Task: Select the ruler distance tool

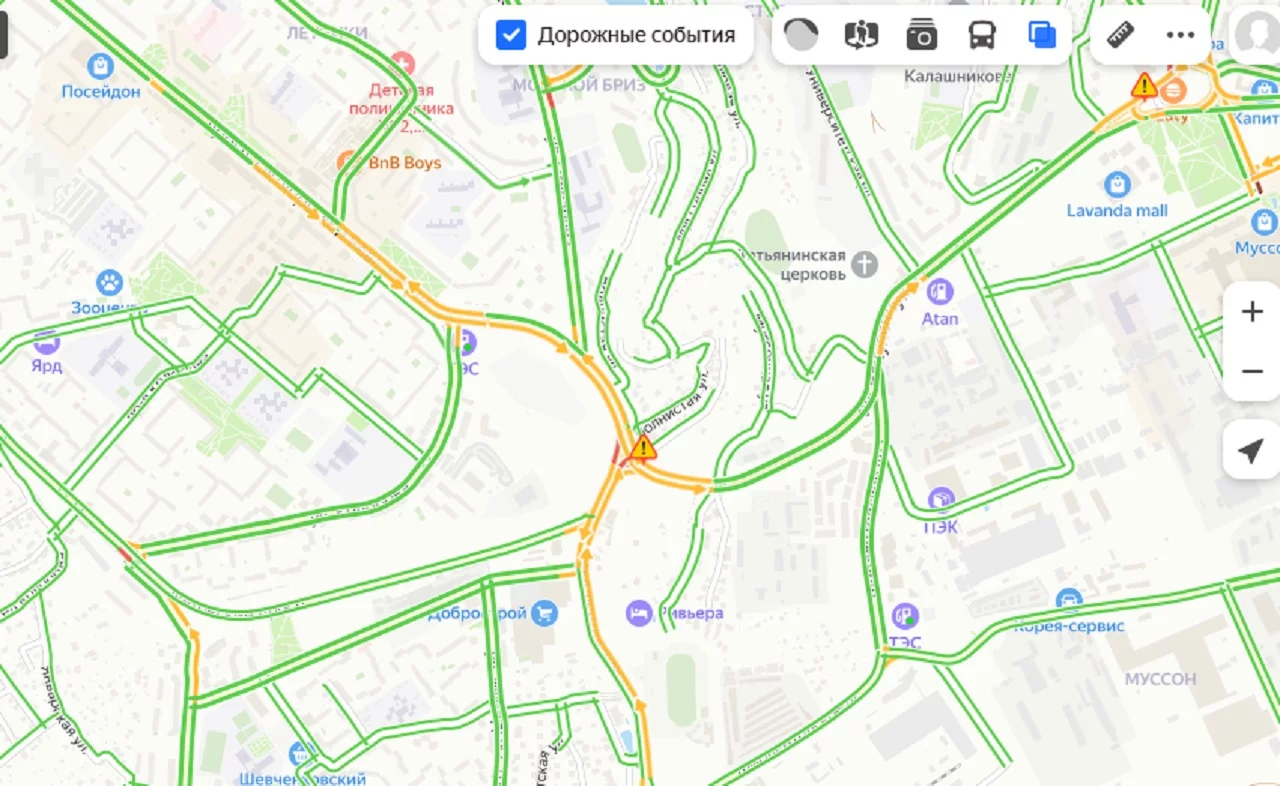Action: [x=1120, y=35]
